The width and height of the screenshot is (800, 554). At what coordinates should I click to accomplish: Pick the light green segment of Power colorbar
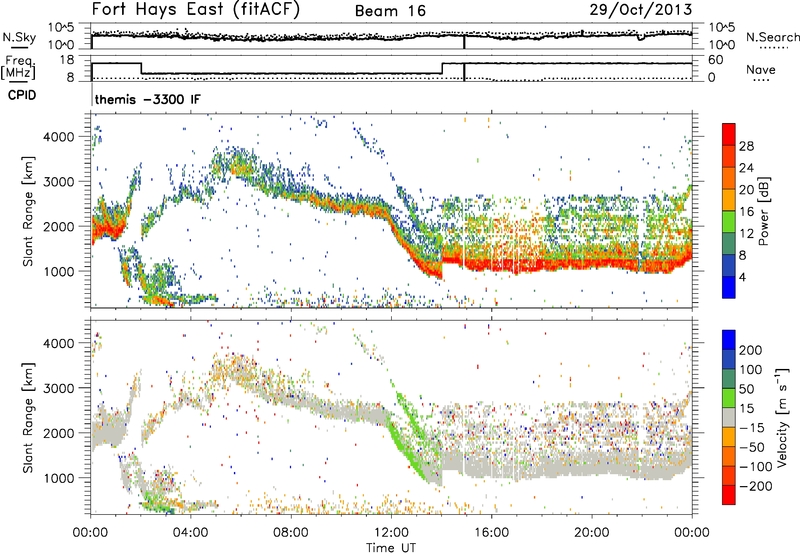click(x=729, y=222)
